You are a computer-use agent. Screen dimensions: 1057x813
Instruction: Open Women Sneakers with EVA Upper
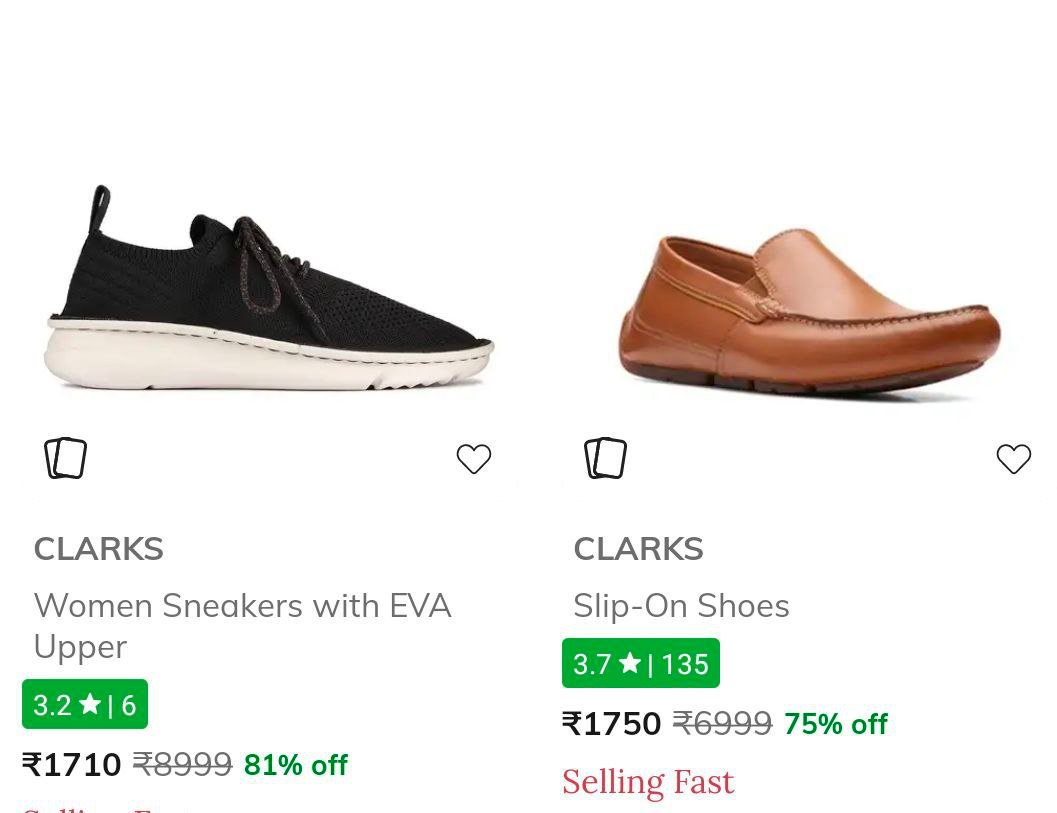[242, 625]
